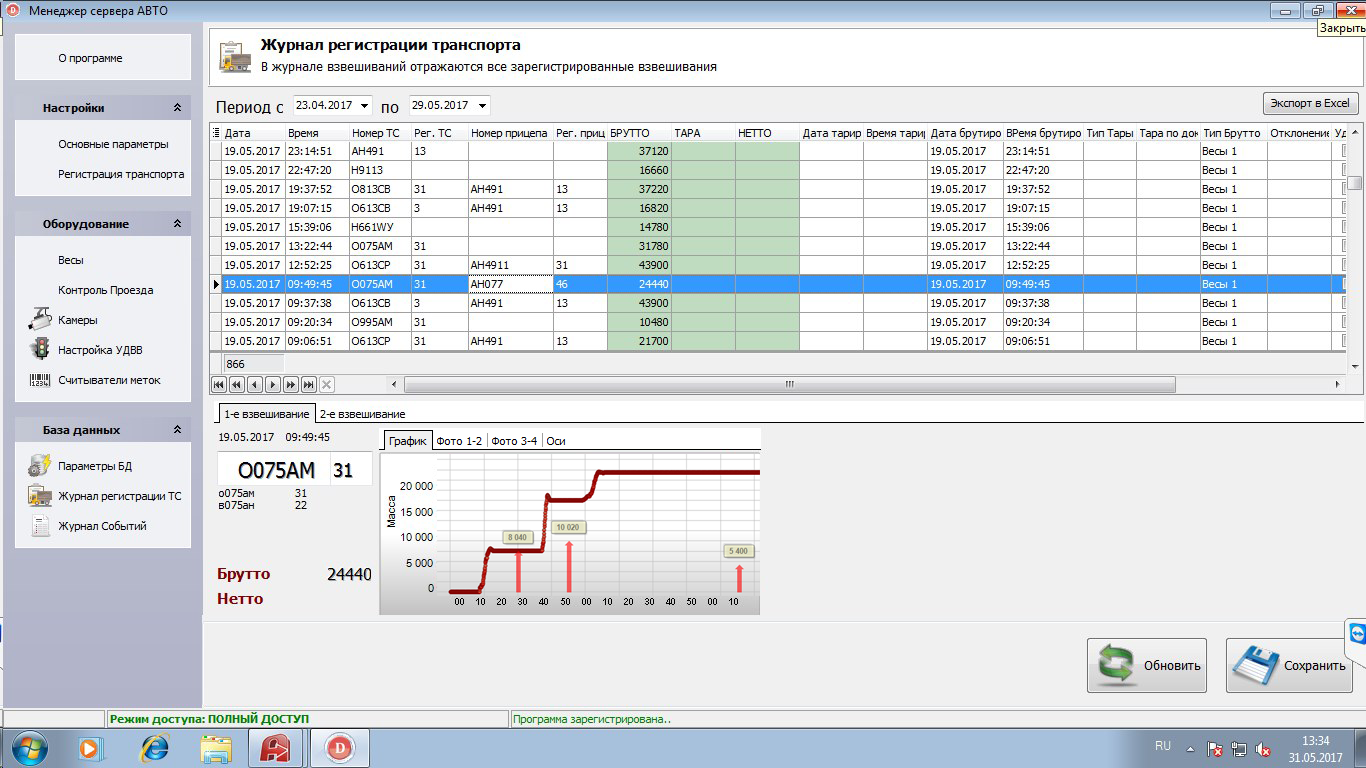Switch to the 2-е взвешивание tab
The height and width of the screenshot is (768, 1366).
click(362, 414)
